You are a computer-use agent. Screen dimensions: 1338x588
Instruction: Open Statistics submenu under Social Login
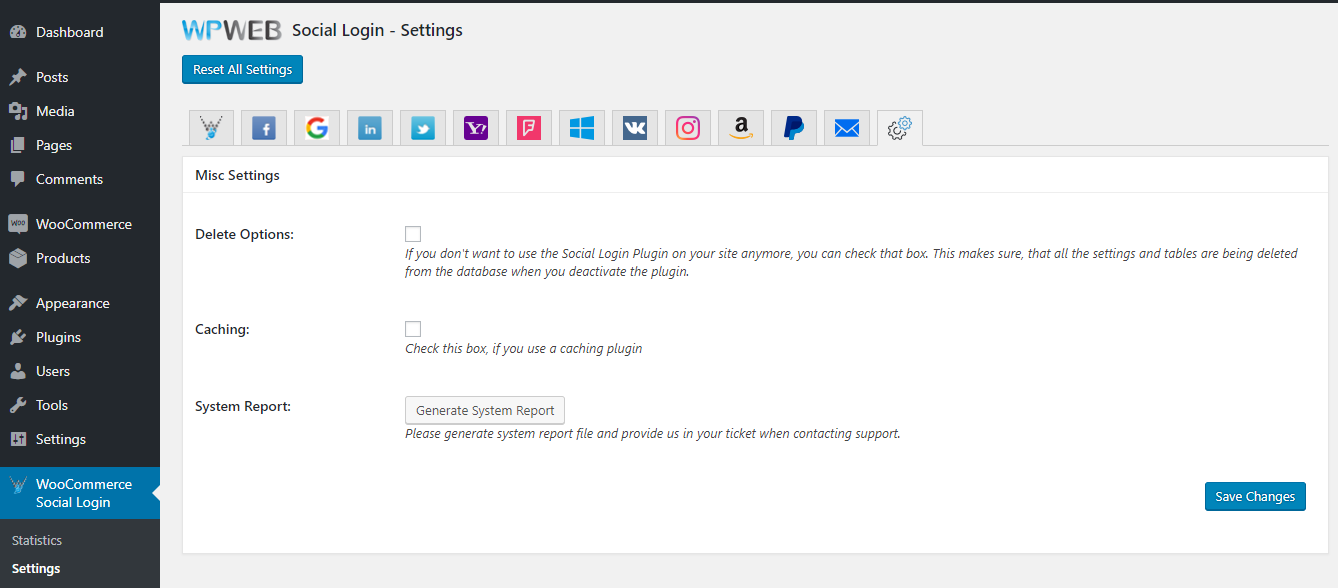37,540
